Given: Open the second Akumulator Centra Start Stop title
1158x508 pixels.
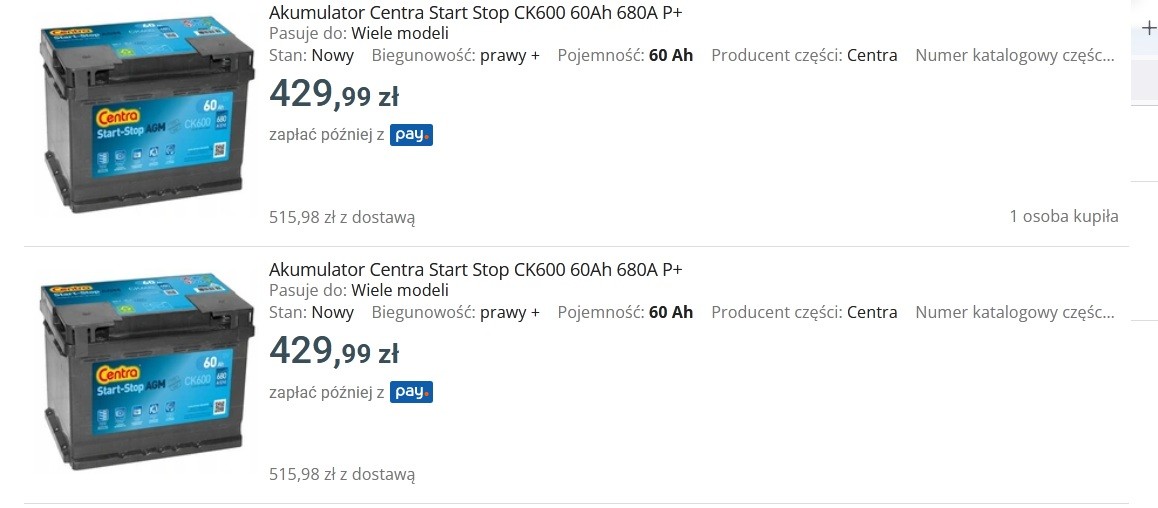Looking at the screenshot, I should point(475,270).
